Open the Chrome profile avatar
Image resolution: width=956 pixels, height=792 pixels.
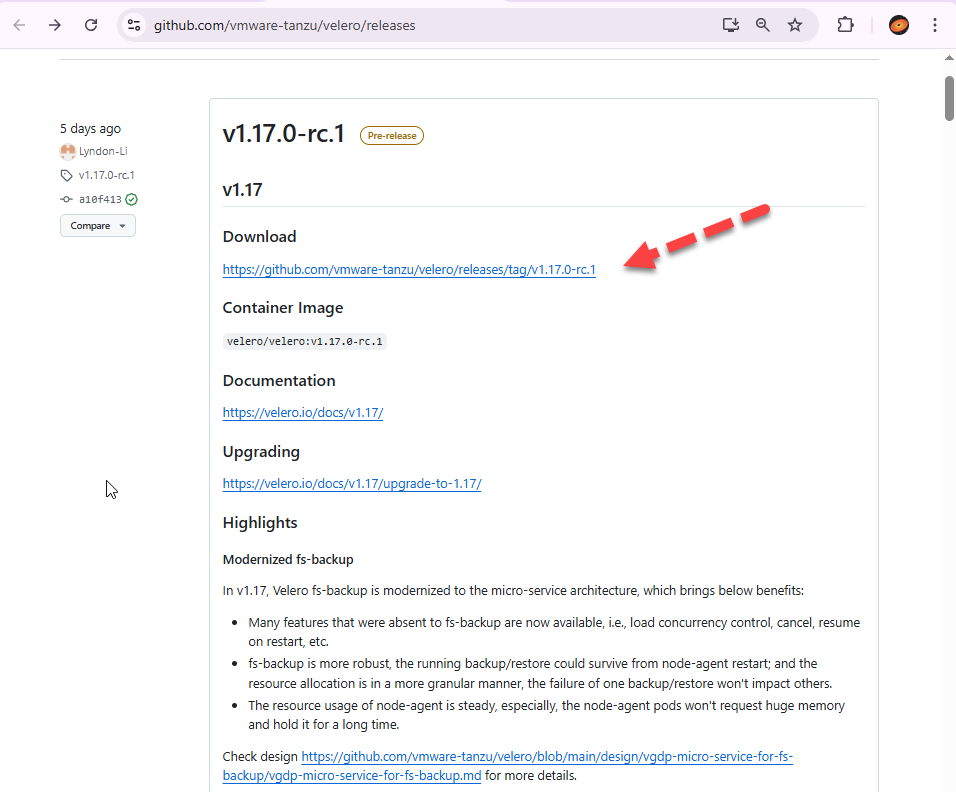[x=899, y=25]
